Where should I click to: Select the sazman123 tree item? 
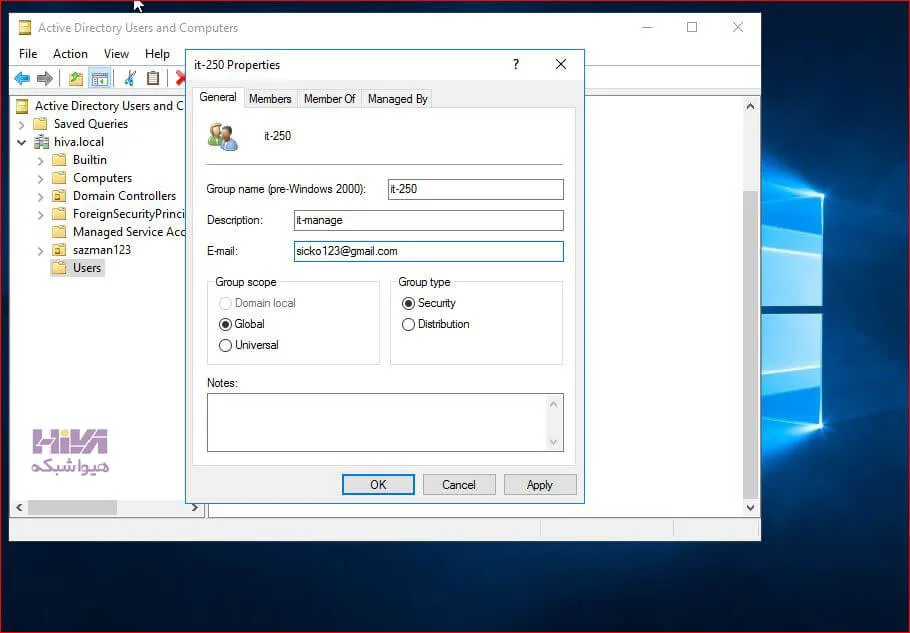pyautogui.click(x=102, y=249)
